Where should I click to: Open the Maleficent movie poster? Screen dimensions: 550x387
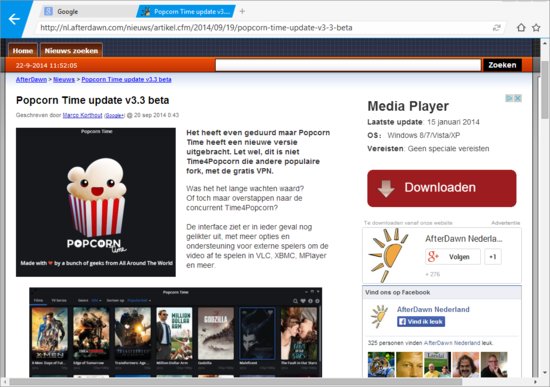pos(257,333)
